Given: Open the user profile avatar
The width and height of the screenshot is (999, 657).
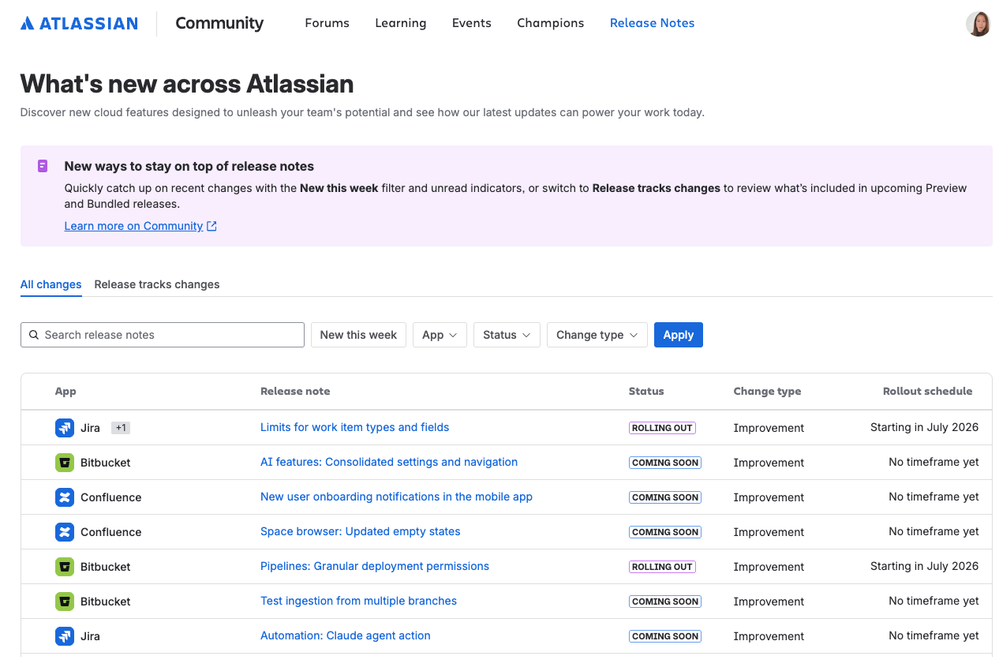Looking at the screenshot, I should (978, 24).
